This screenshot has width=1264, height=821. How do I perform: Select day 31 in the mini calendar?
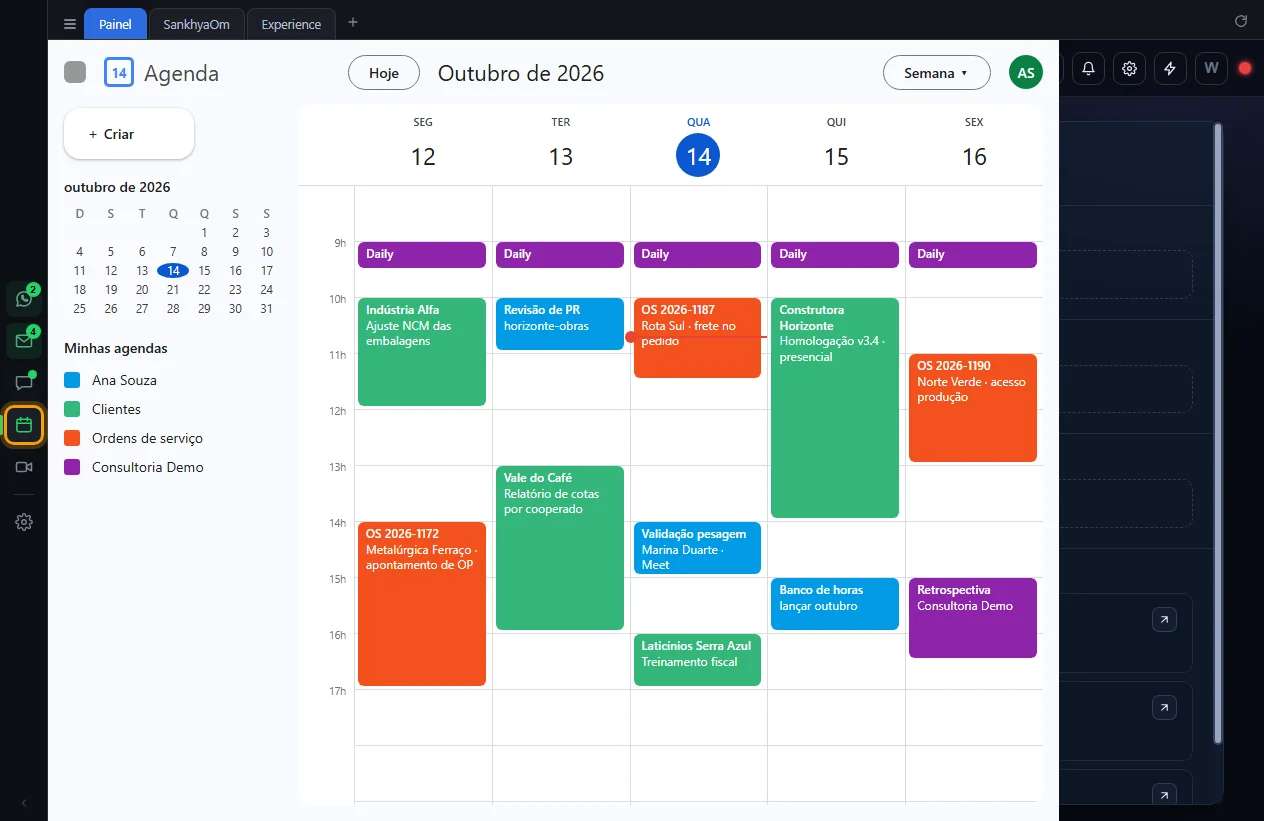[267, 309]
